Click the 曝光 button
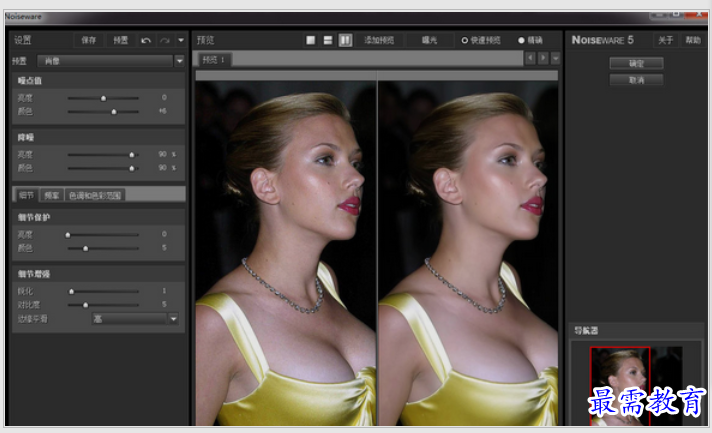This screenshot has width=712, height=433. coord(429,40)
